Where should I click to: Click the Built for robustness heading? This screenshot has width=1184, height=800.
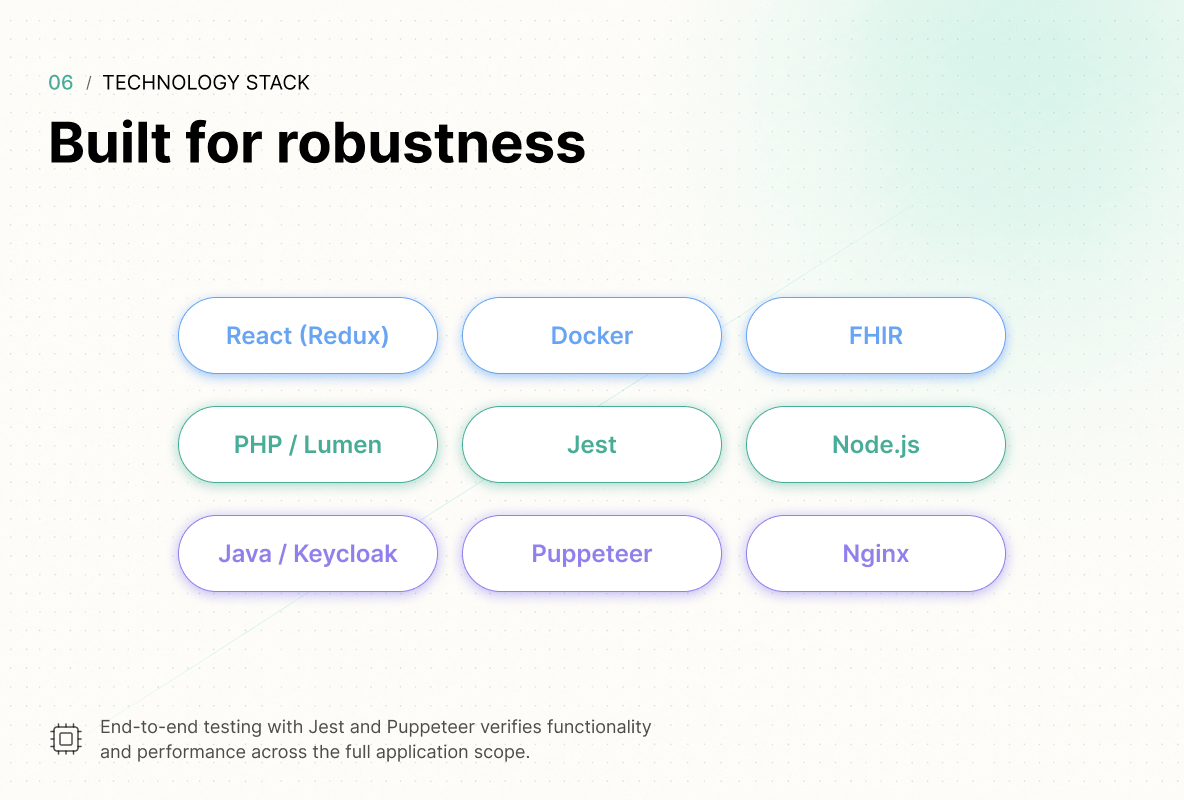click(317, 143)
